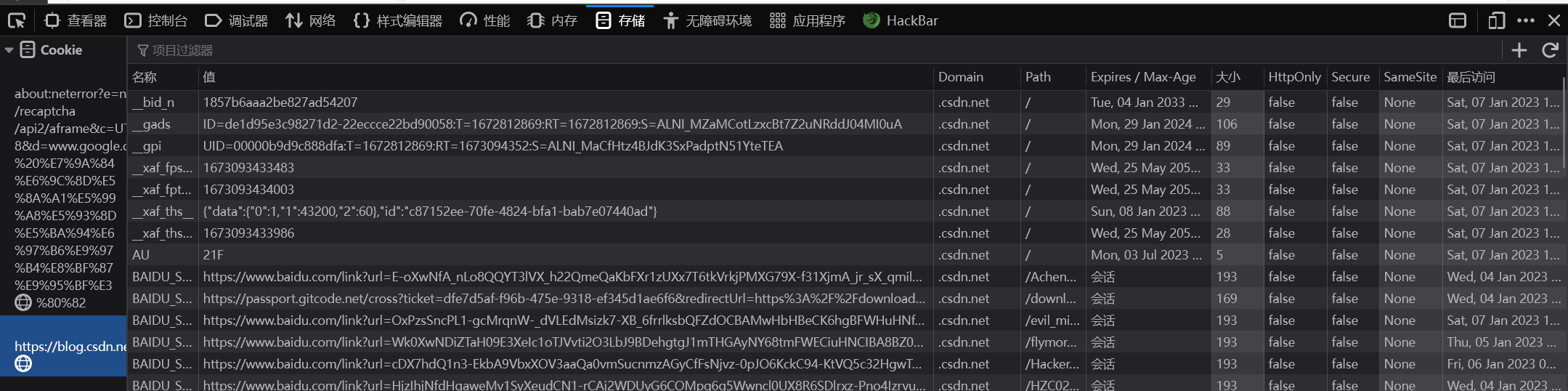
Task: Click last accessed Thu, 05 Jan 2023
Action: click(1503, 342)
